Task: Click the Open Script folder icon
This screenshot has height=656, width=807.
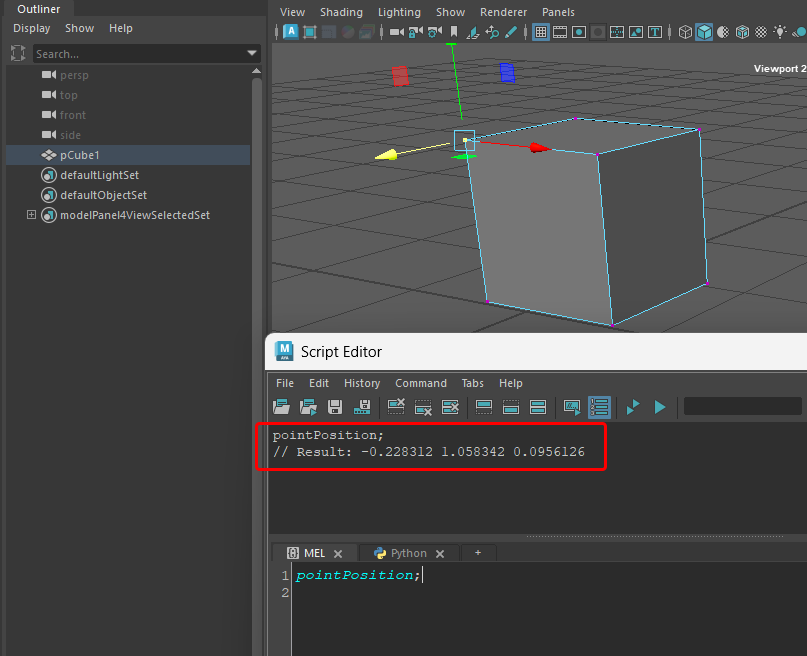Action: (x=281, y=407)
